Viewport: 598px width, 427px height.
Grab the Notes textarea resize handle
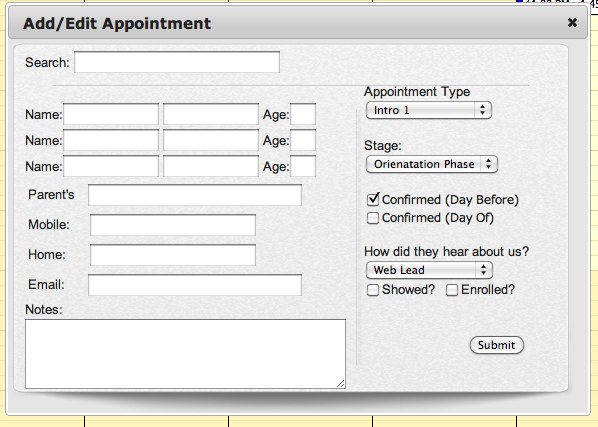[x=341, y=384]
